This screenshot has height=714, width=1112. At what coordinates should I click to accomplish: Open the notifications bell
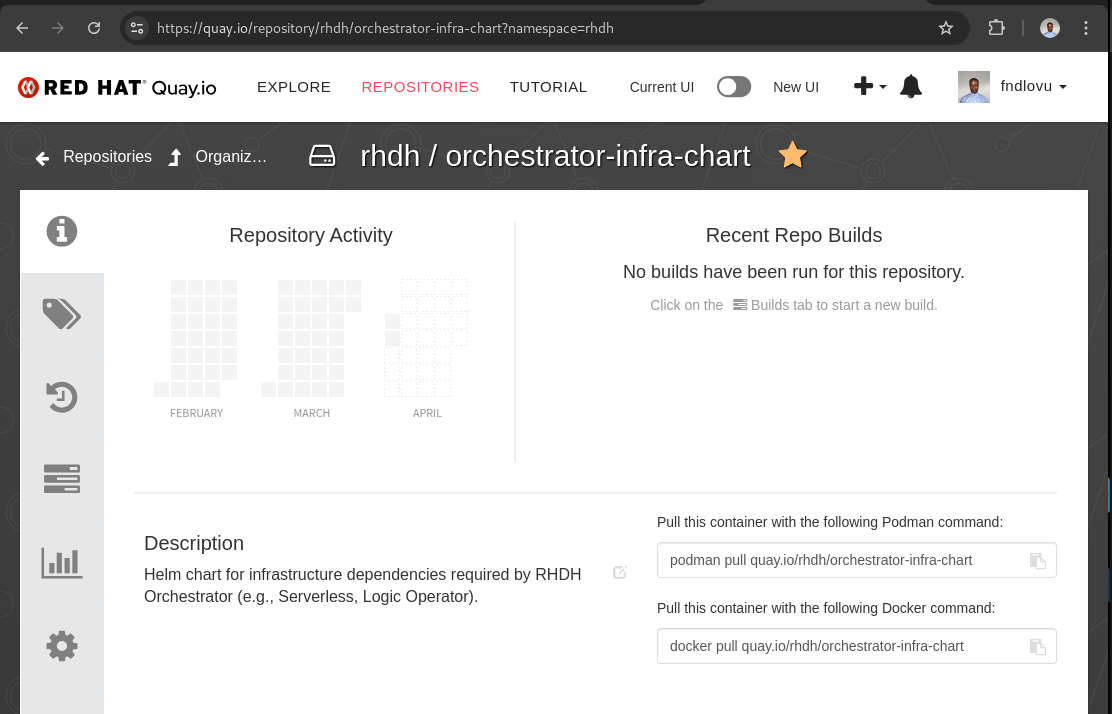pos(910,87)
